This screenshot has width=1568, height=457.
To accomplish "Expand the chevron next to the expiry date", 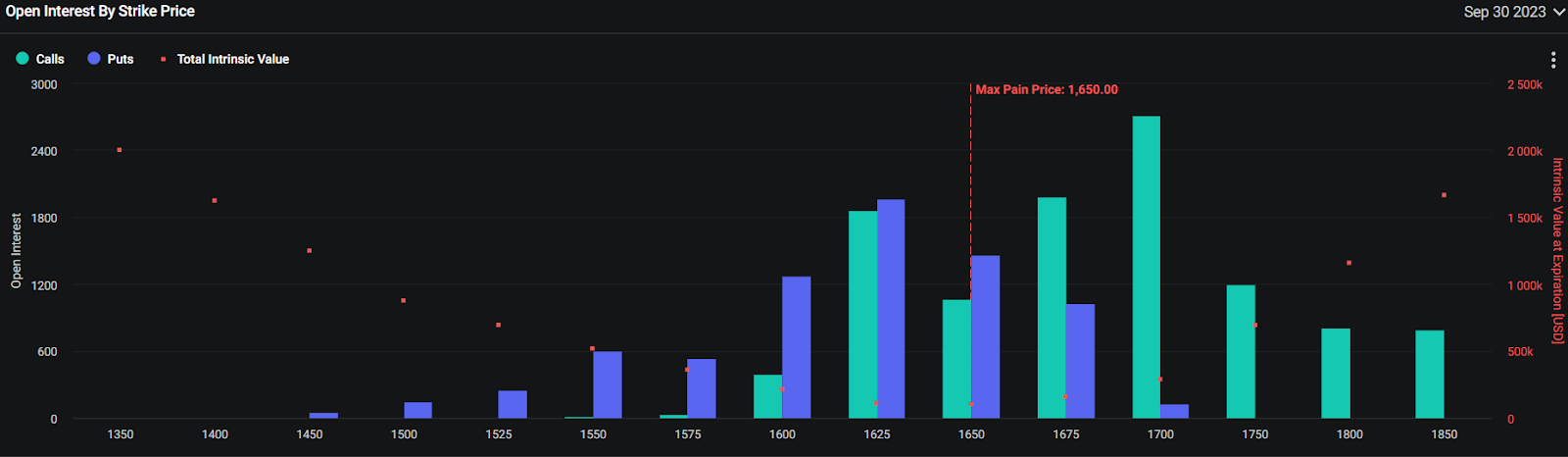I will point(1557,13).
